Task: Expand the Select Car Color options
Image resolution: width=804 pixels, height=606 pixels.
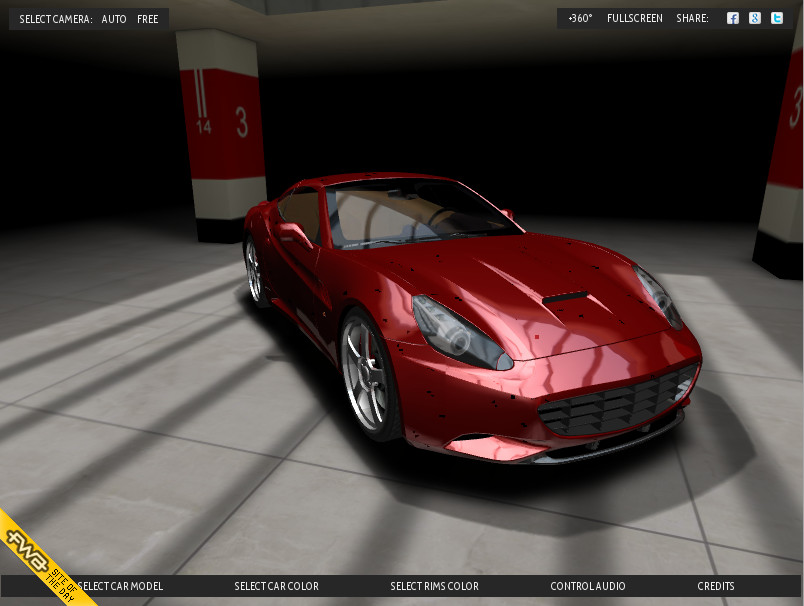Action: click(x=277, y=586)
